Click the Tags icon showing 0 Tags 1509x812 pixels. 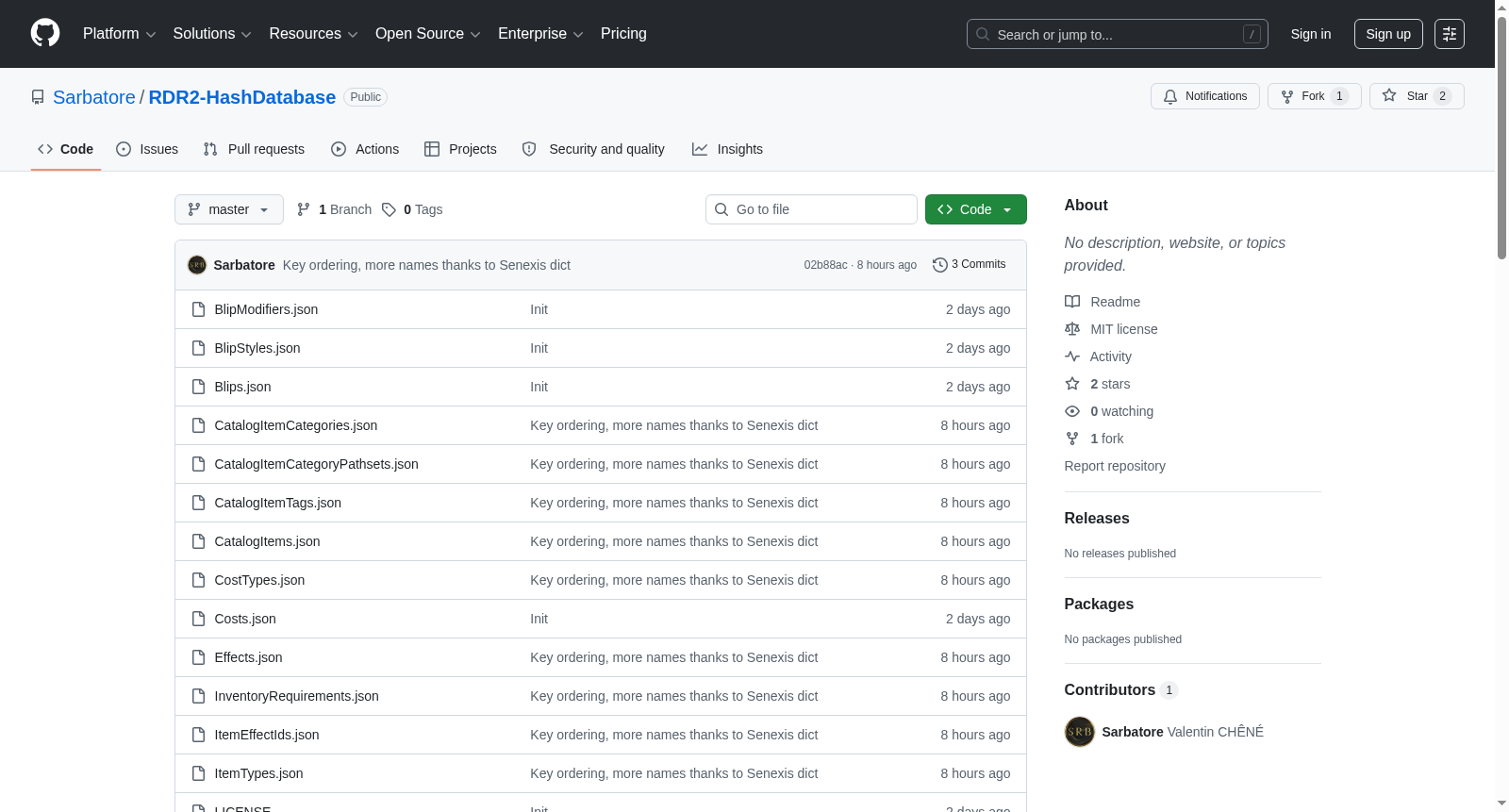(x=389, y=209)
